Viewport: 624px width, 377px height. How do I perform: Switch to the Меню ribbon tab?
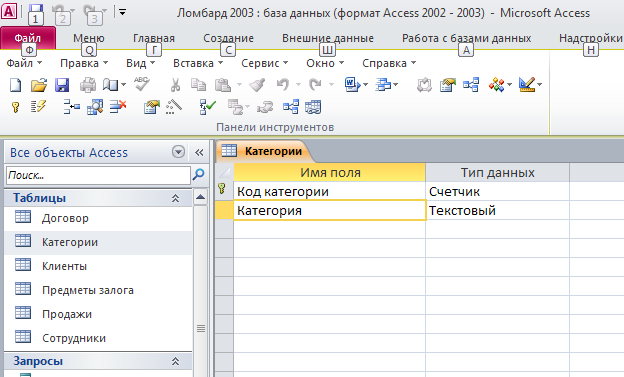pos(88,38)
